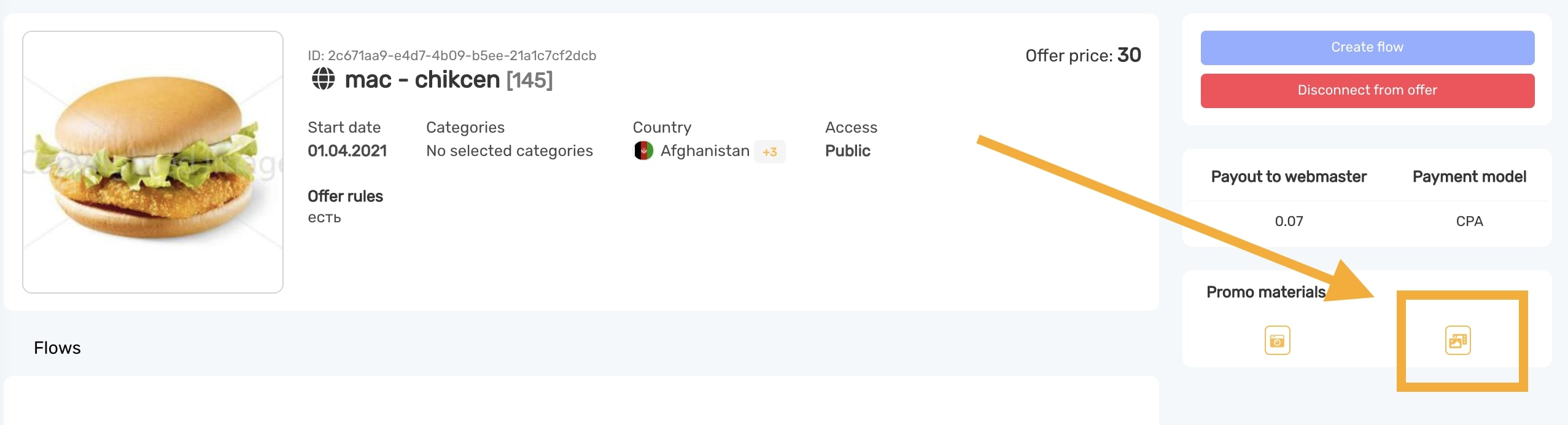Select the offer ID text
This screenshot has height=425, width=1568.
pyautogui.click(x=452, y=56)
